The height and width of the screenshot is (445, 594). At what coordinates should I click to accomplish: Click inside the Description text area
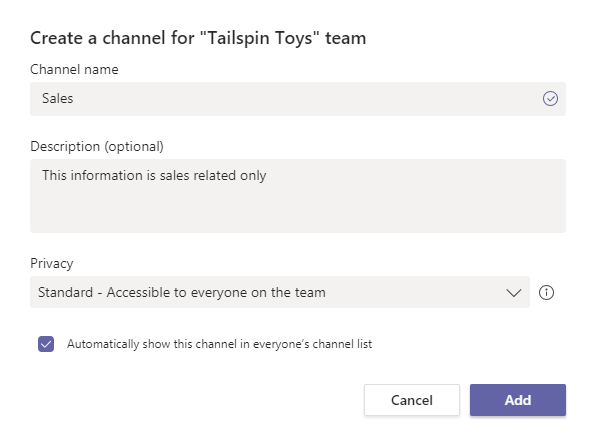coord(298,196)
